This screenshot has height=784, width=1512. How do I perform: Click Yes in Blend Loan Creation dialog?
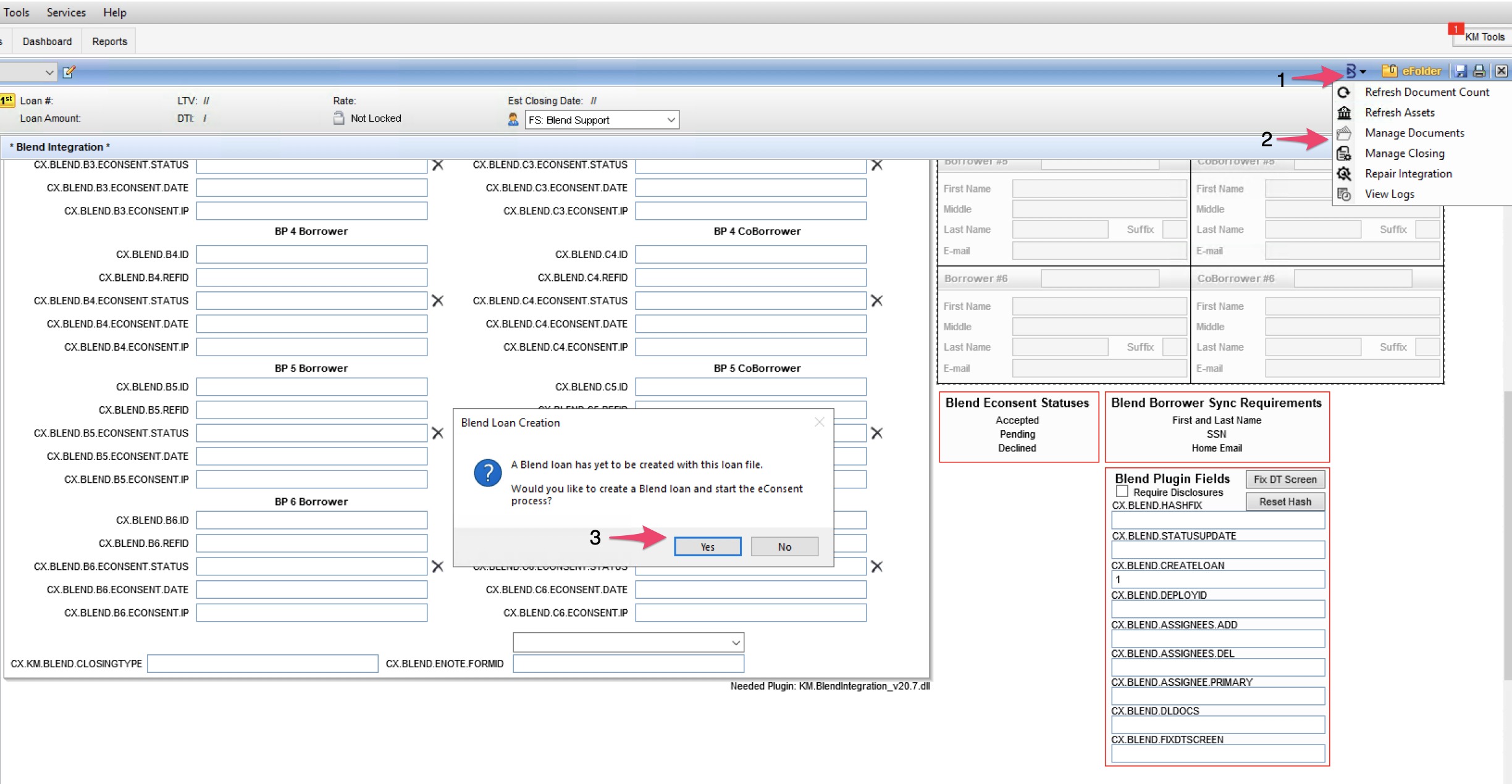(x=707, y=546)
